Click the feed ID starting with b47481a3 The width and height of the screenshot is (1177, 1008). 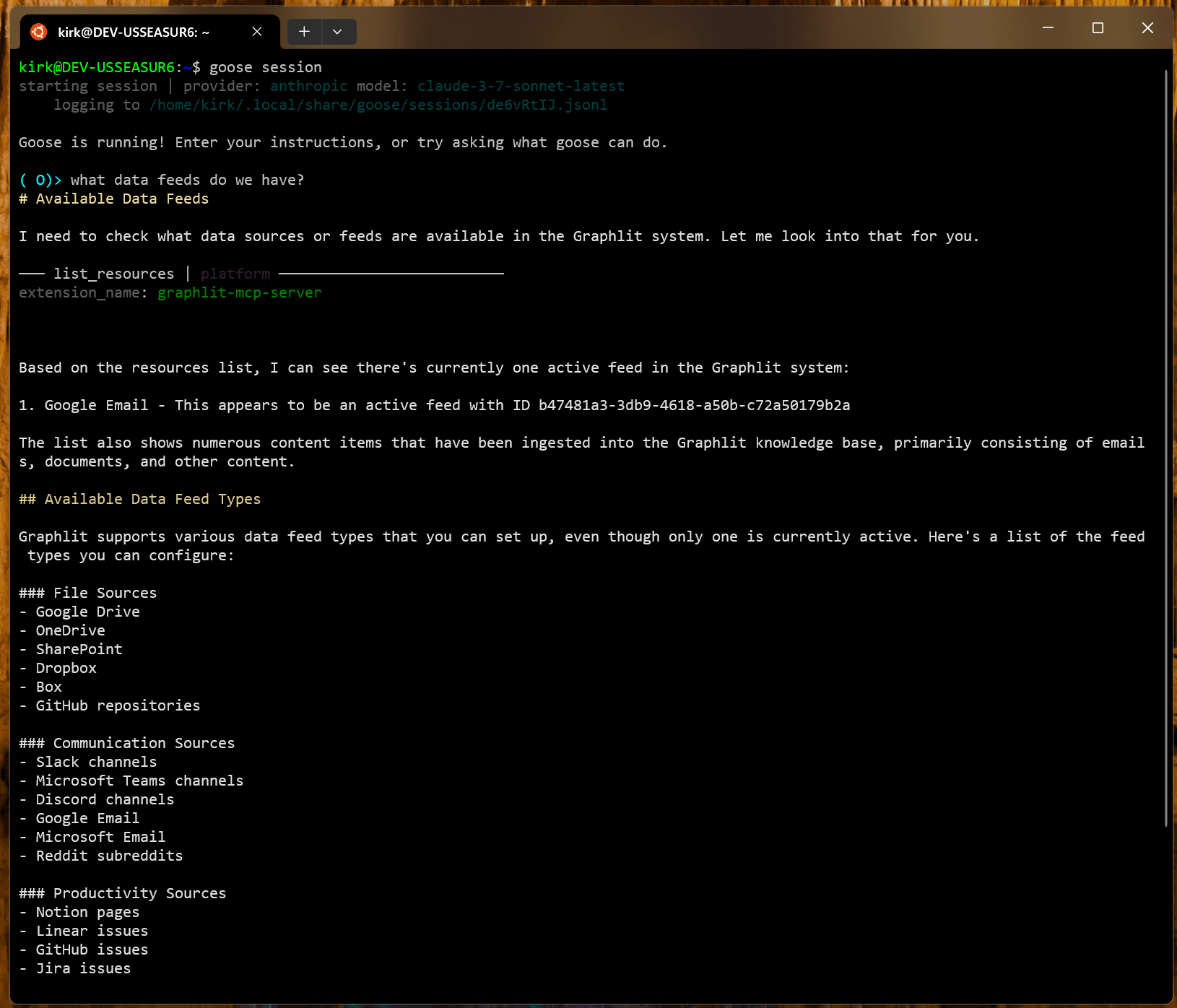click(694, 405)
